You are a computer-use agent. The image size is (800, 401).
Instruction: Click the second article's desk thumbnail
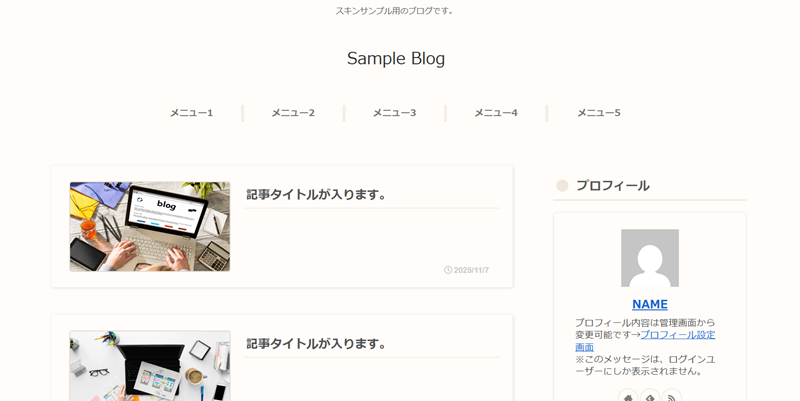click(x=150, y=366)
